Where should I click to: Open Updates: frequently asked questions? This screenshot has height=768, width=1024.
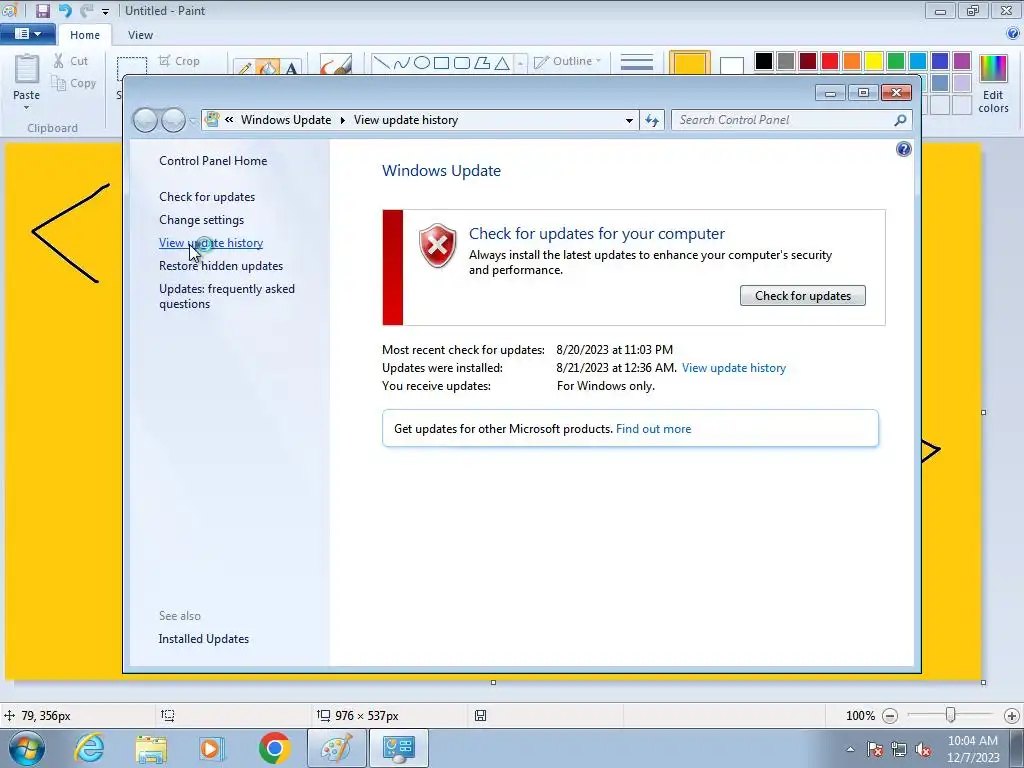(227, 296)
